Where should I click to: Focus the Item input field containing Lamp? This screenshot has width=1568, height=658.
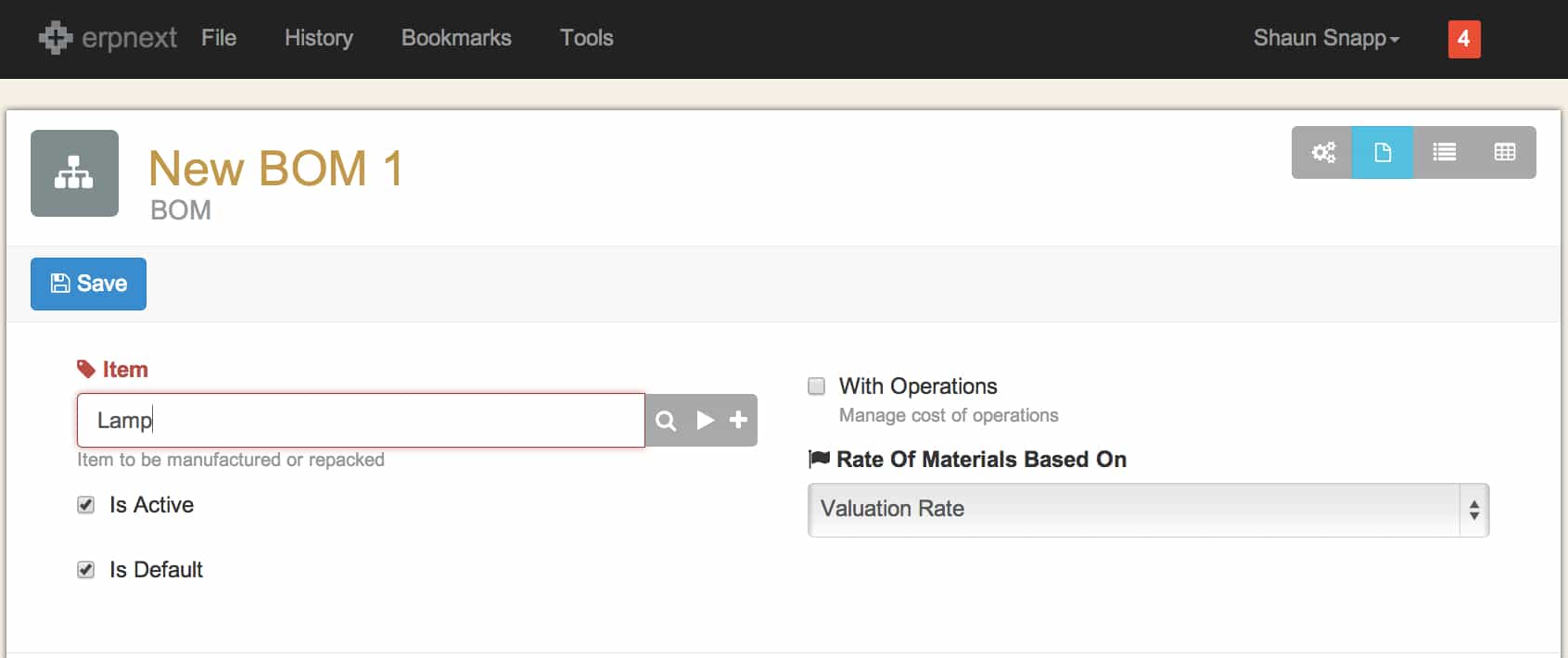(x=361, y=421)
